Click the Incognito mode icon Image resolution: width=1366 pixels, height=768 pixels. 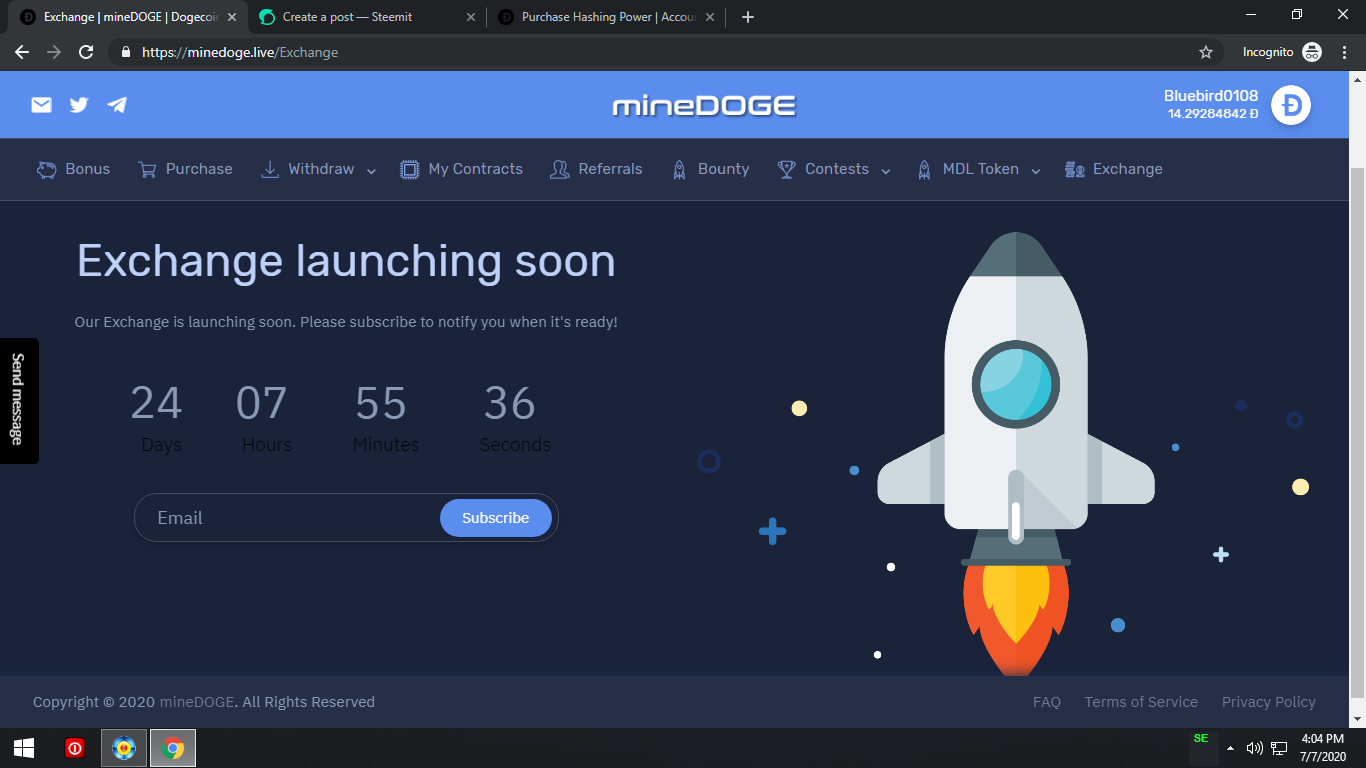click(x=1312, y=52)
